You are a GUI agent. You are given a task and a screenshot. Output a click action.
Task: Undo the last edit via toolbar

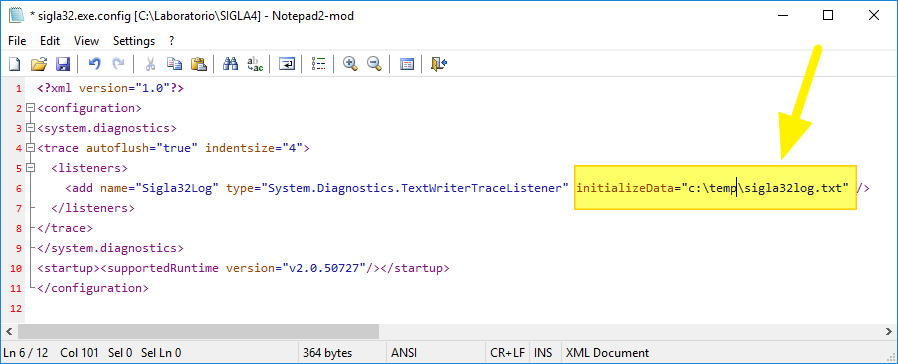(x=94, y=64)
